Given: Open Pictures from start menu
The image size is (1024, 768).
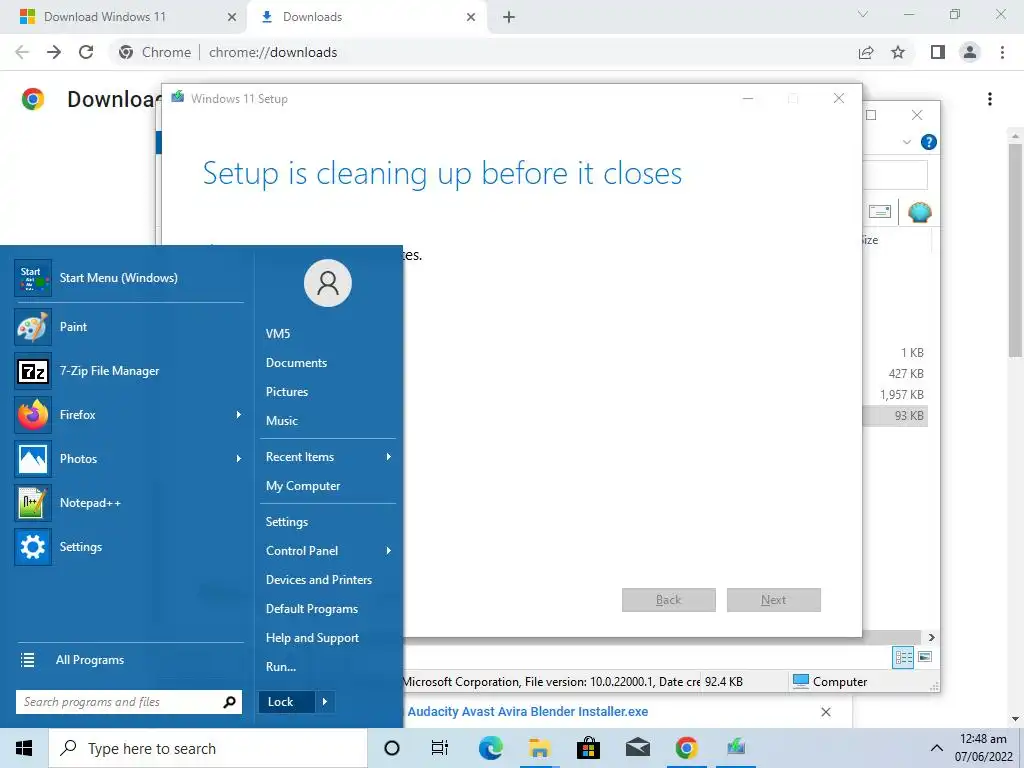Looking at the screenshot, I should pyautogui.click(x=287, y=392).
